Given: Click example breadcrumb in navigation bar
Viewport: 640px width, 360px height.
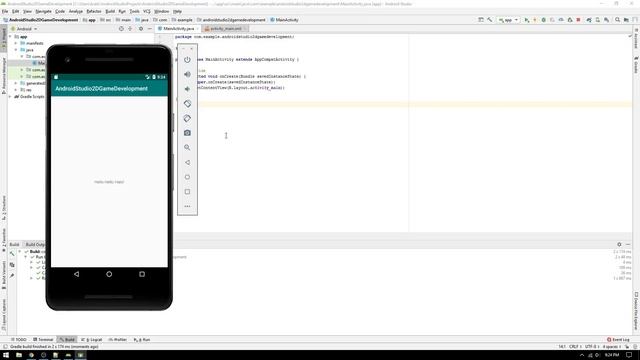Looking at the screenshot, I should pyautogui.click(x=182, y=20).
